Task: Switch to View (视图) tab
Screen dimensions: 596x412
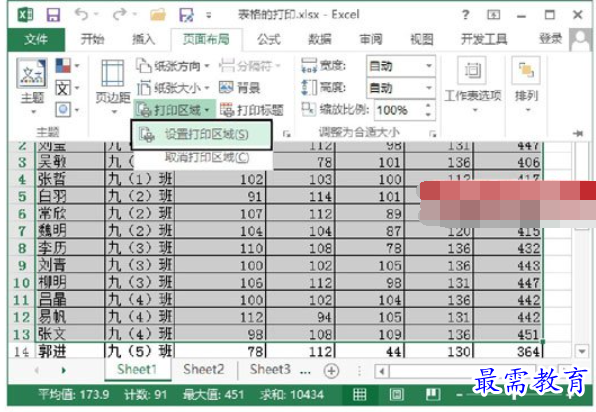Action: click(x=422, y=39)
